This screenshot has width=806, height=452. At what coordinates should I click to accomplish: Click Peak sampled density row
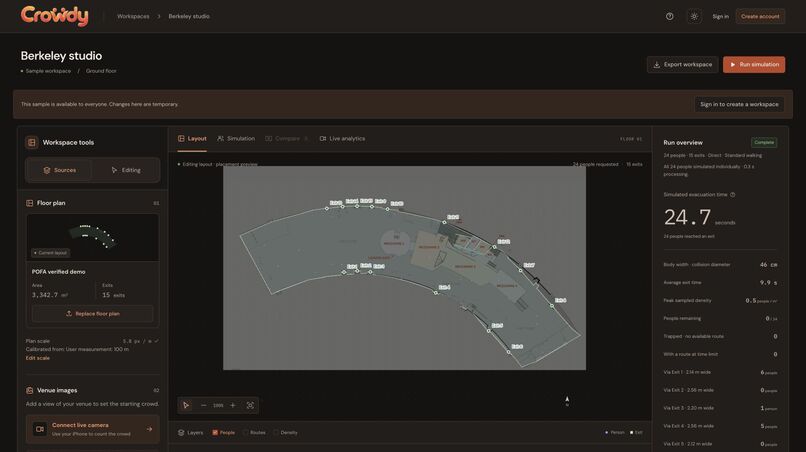pyautogui.click(x=720, y=301)
